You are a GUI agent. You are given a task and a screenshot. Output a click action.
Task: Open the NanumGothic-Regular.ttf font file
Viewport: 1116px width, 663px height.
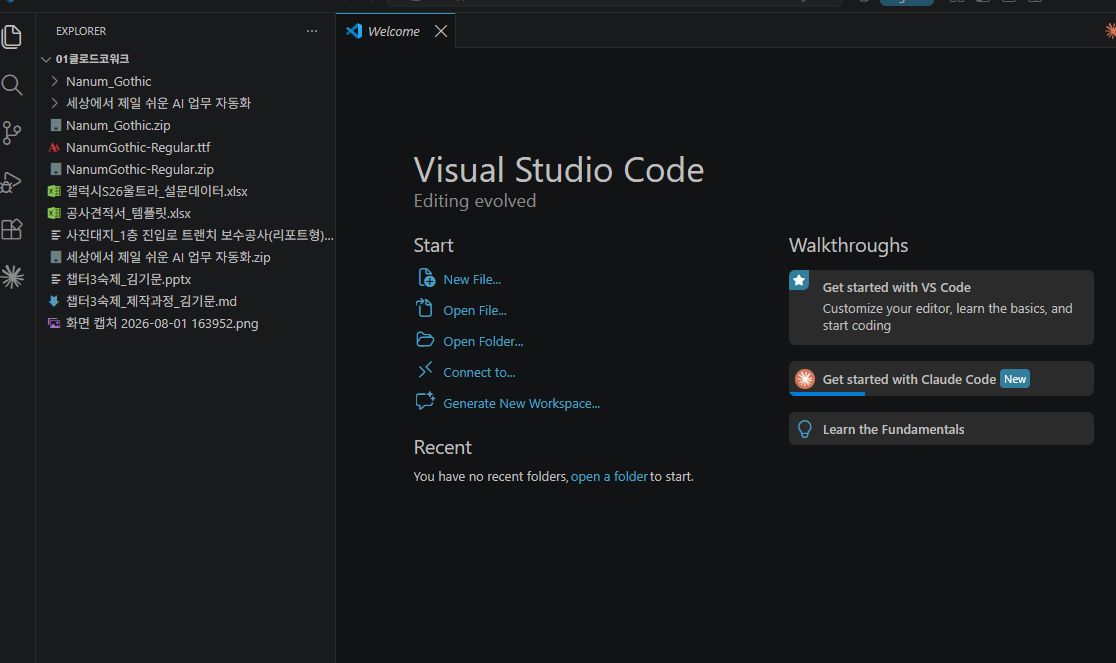tap(185, 147)
